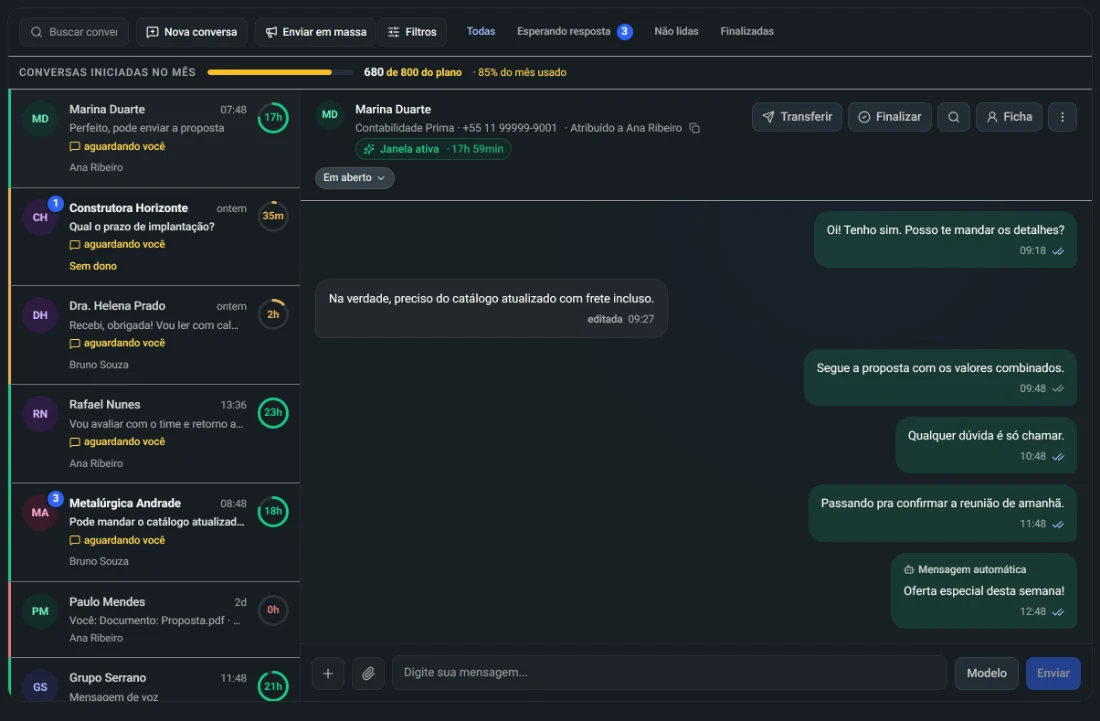Click the DH avatar of Dra. Helena Prado

point(40,316)
